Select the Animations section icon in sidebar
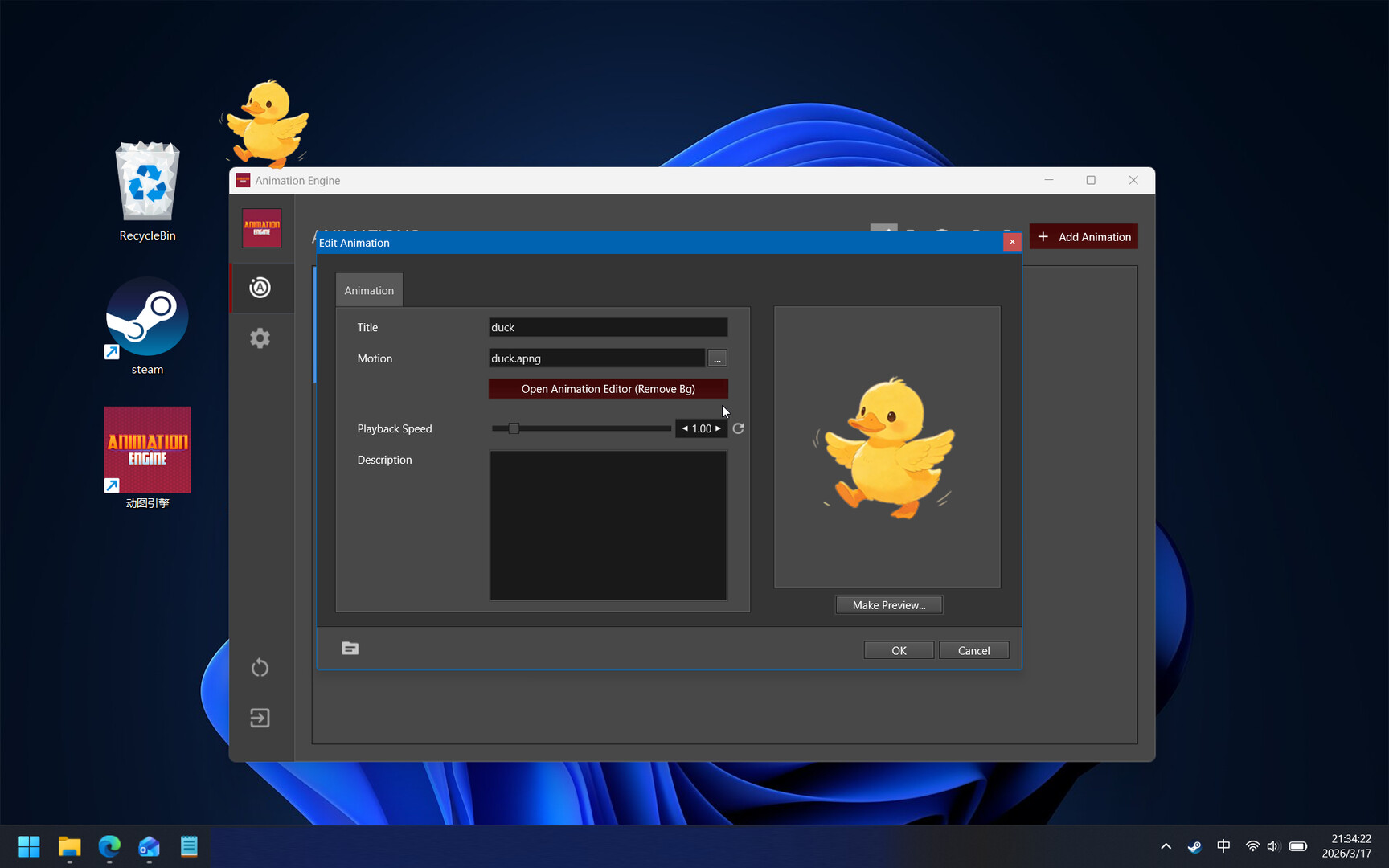 pos(260,288)
